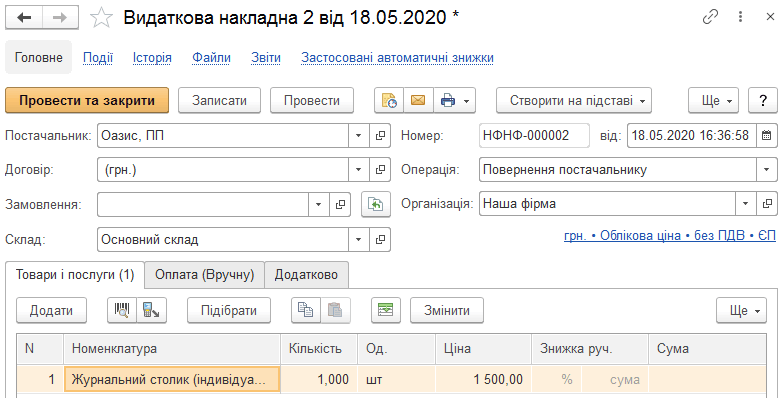Open the top Ще menu
The height and width of the screenshot is (398, 781).
point(713,101)
